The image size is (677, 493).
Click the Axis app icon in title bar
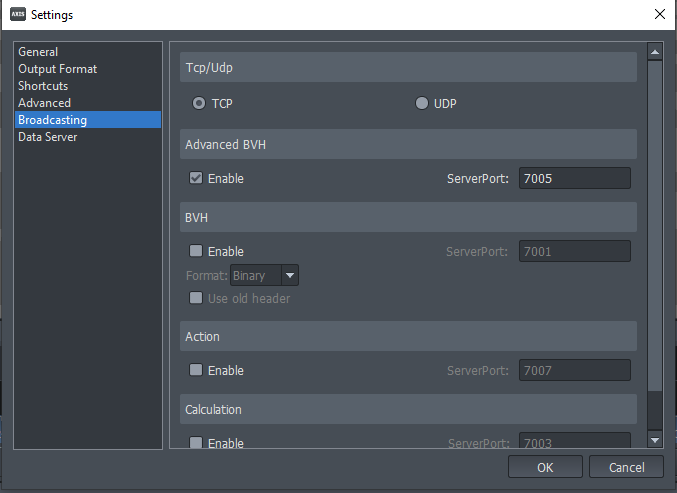[18, 14]
